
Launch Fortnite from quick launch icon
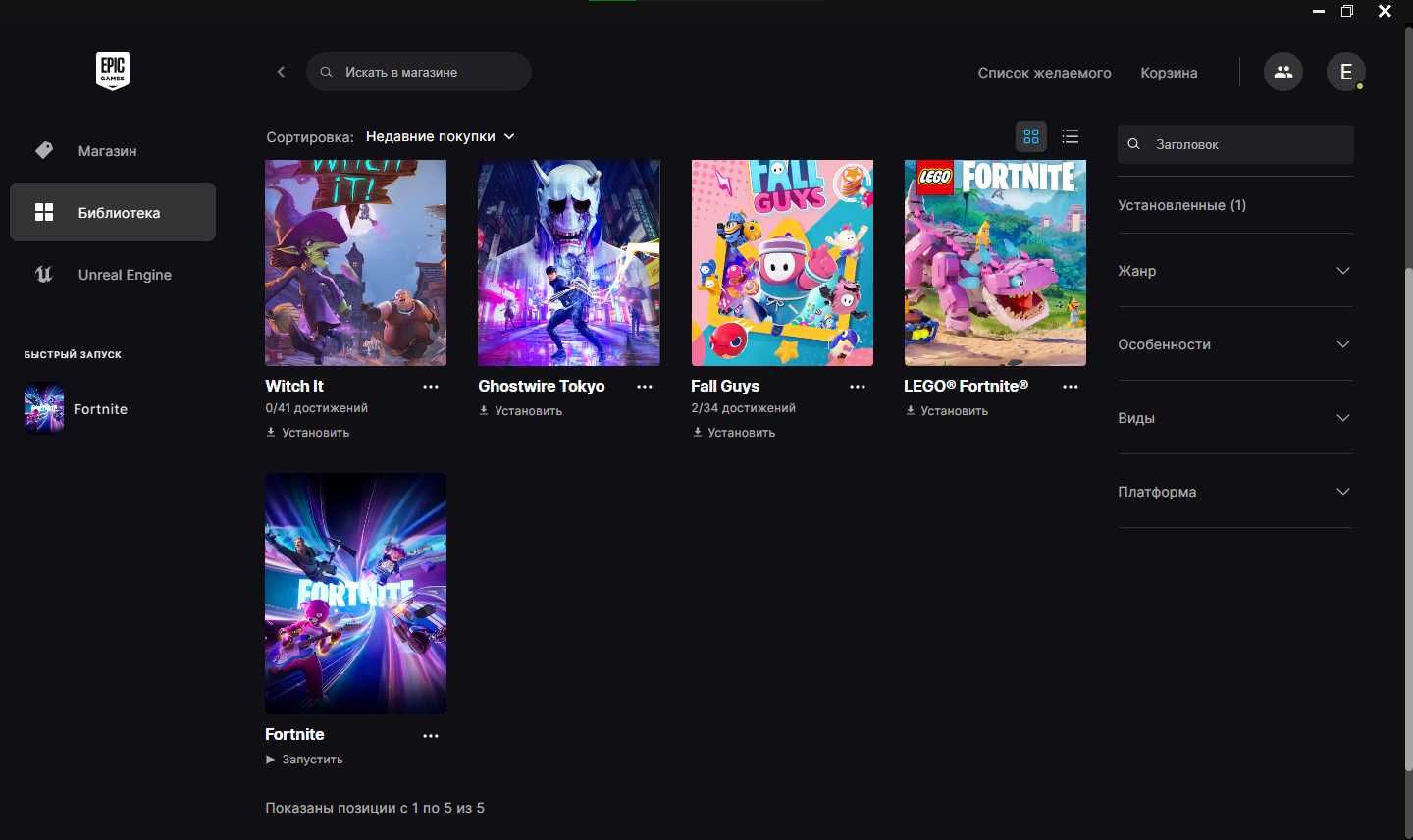tap(44, 408)
